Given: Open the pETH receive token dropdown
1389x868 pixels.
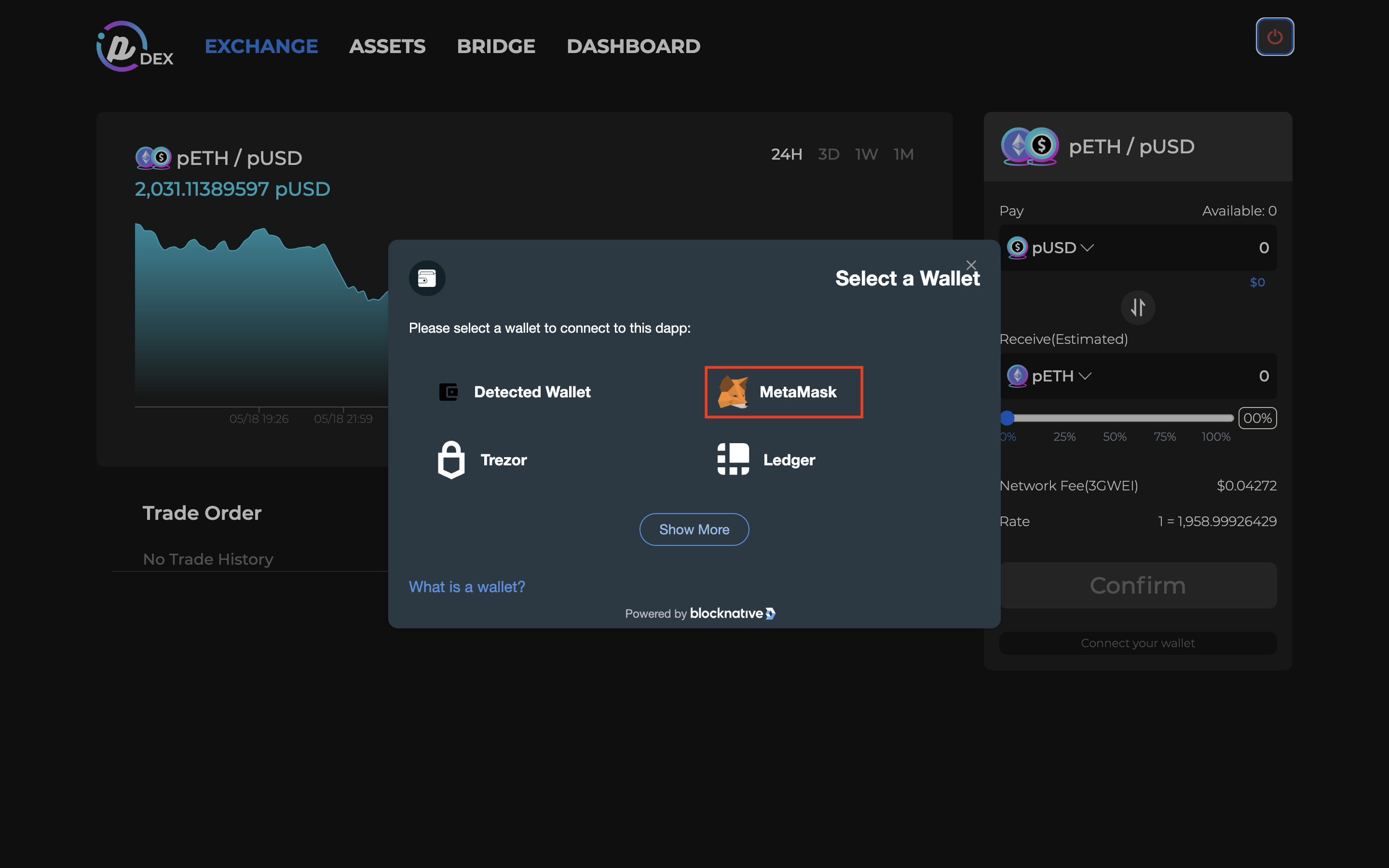Looking at the screenshot, I should pyautogui.click(x=1049, y=376).
